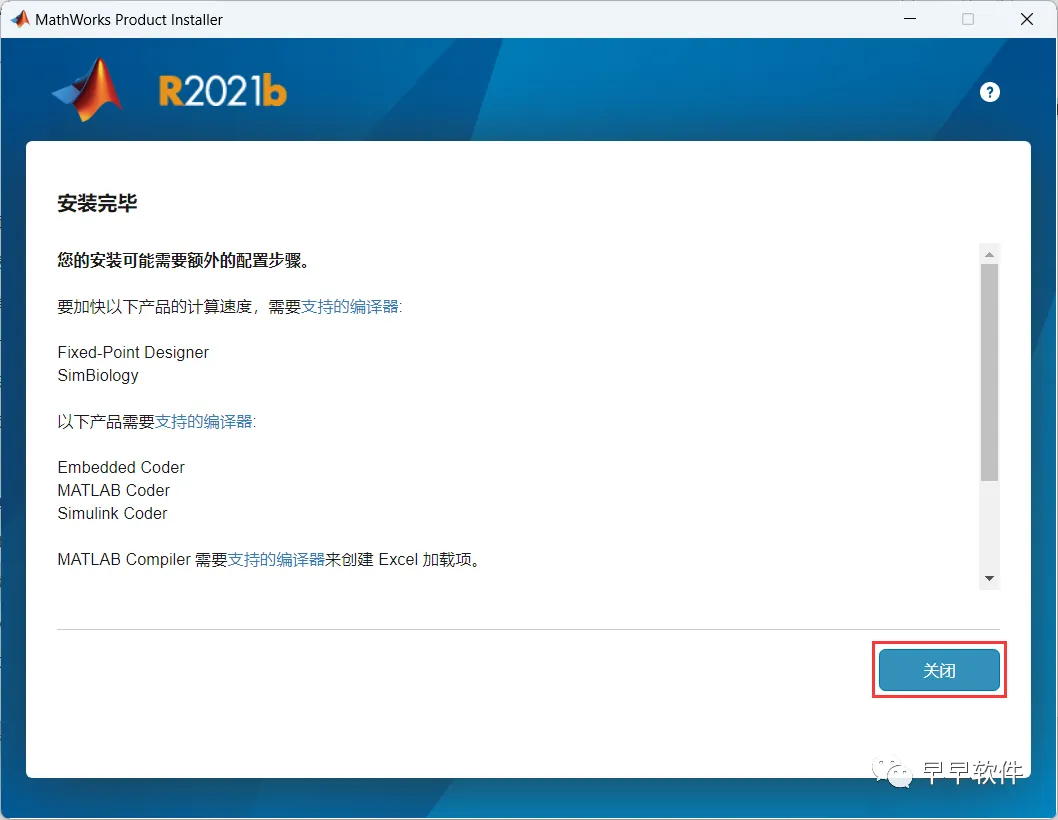
Task: Click the scrollbar up arrow
Action: click(989, 254)
